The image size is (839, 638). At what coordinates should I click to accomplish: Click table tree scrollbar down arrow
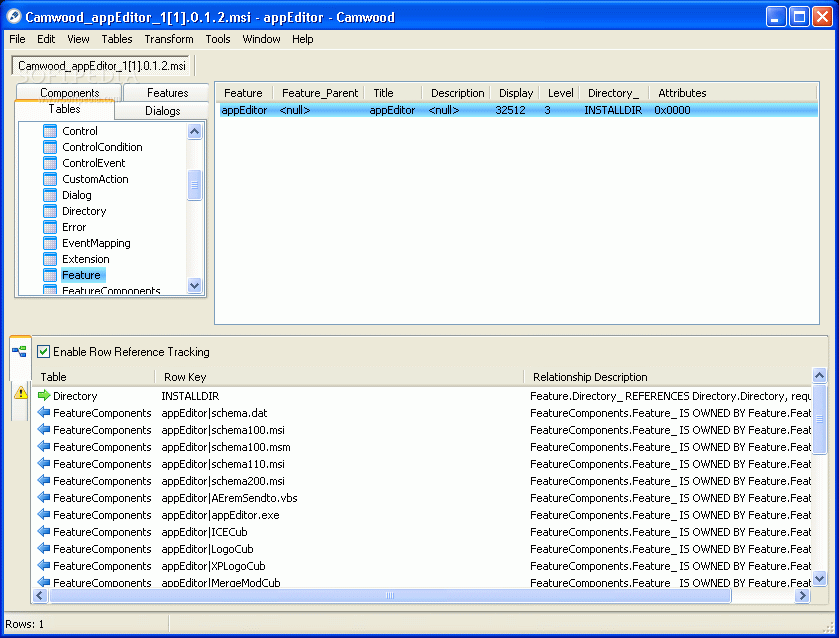(x=195, y=286)
